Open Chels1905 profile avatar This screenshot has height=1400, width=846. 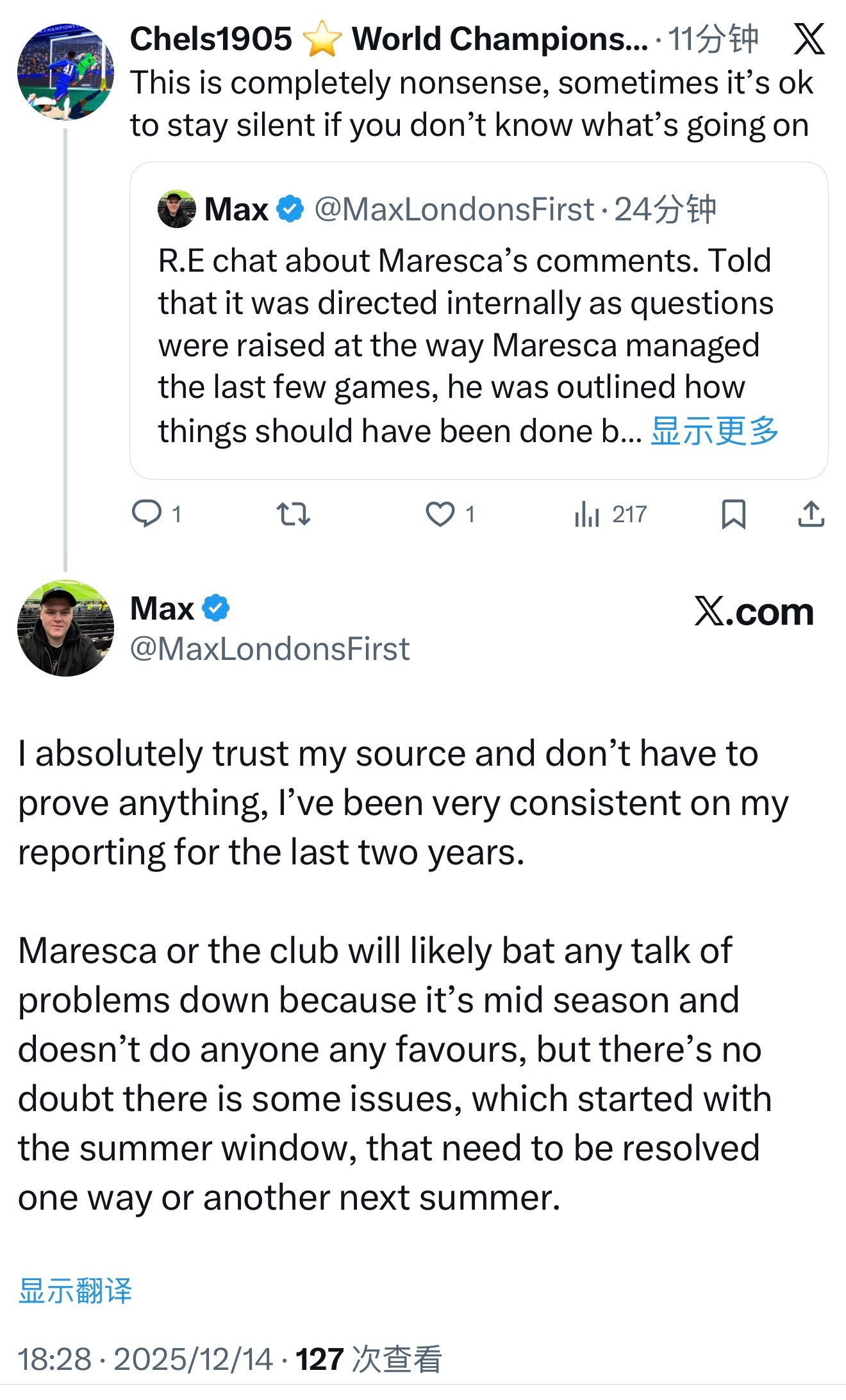tap(65, 72)
